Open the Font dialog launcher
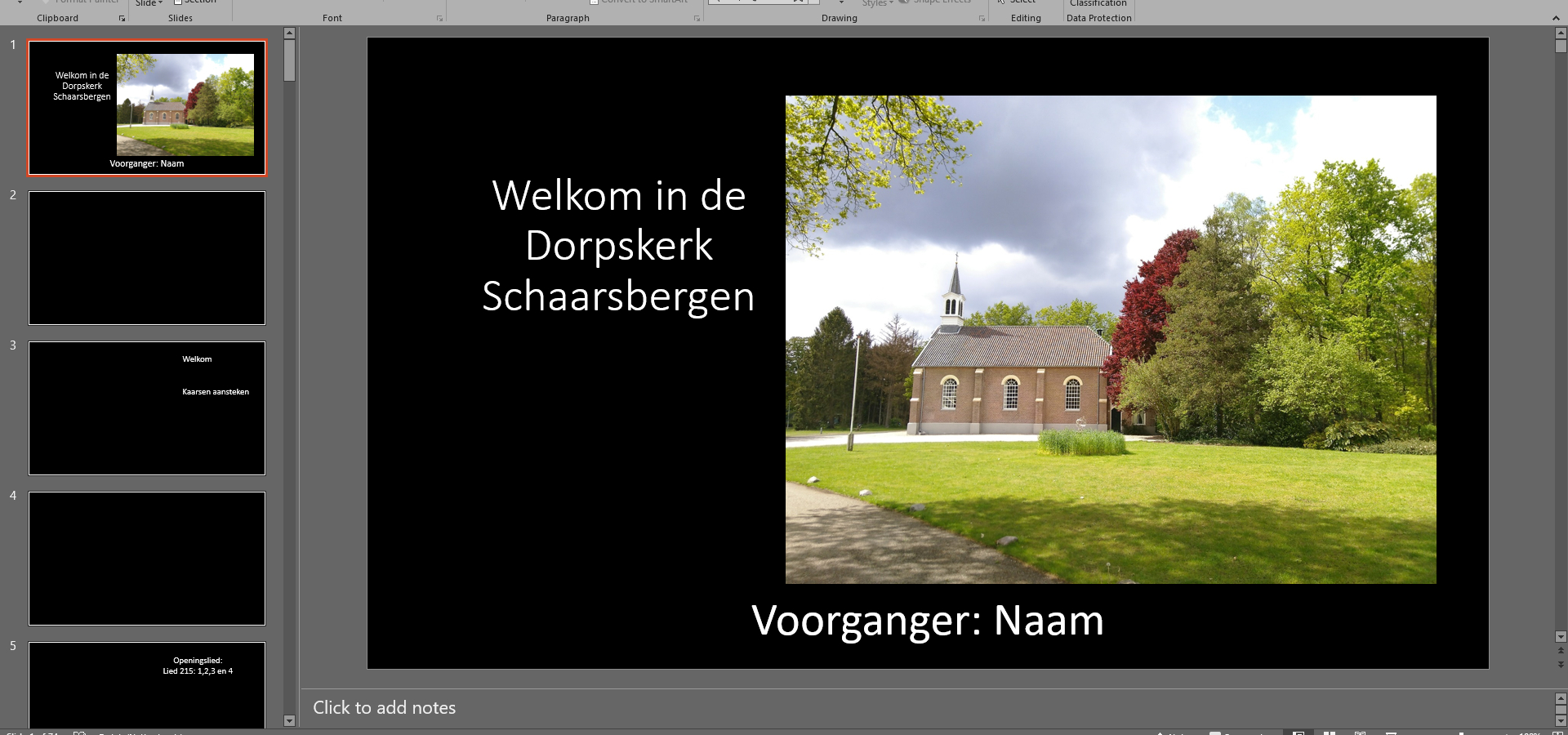 point(439,19)
